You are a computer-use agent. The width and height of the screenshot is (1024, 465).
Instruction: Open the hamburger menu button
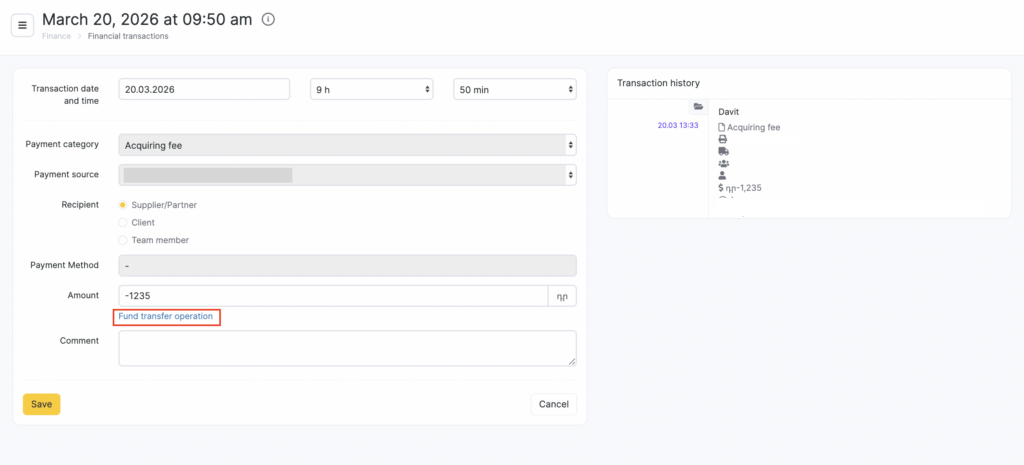point(23,24)
